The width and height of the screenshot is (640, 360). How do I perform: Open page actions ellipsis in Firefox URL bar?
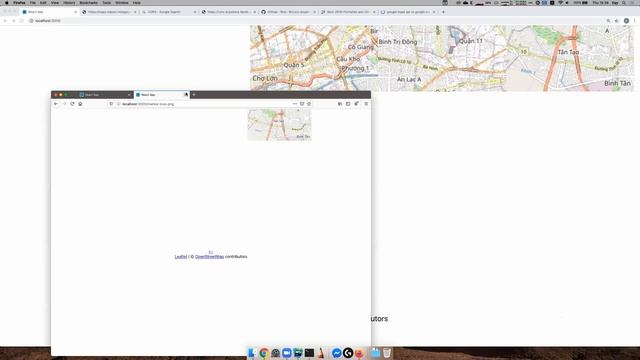click(x=295, y=104)
